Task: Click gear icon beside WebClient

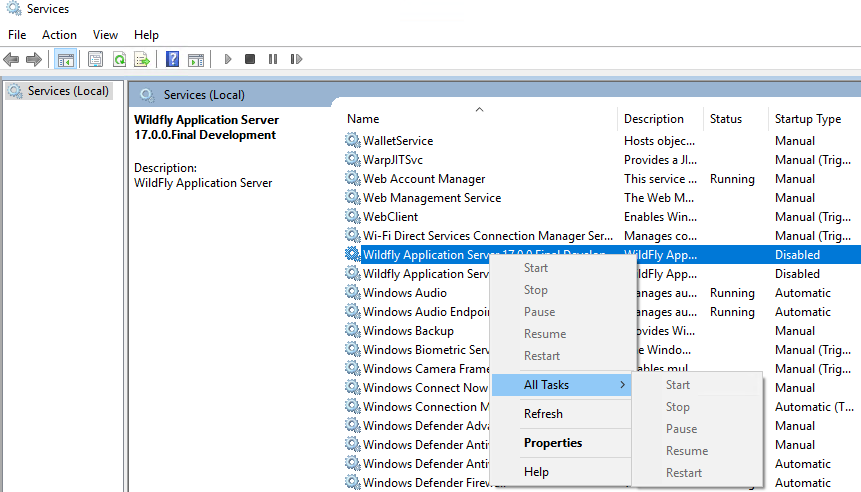Action: [353, 216]
